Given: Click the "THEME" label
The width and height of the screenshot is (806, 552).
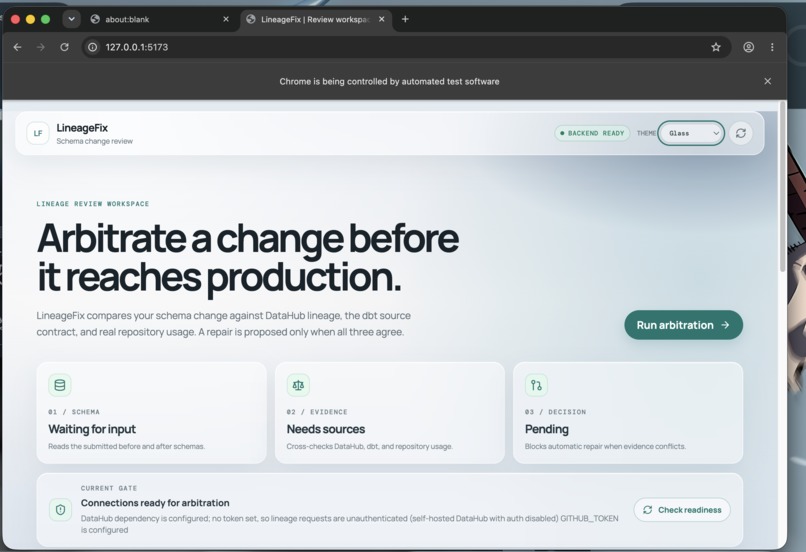Looking at the screenshot, I should (x=646, y=133).
